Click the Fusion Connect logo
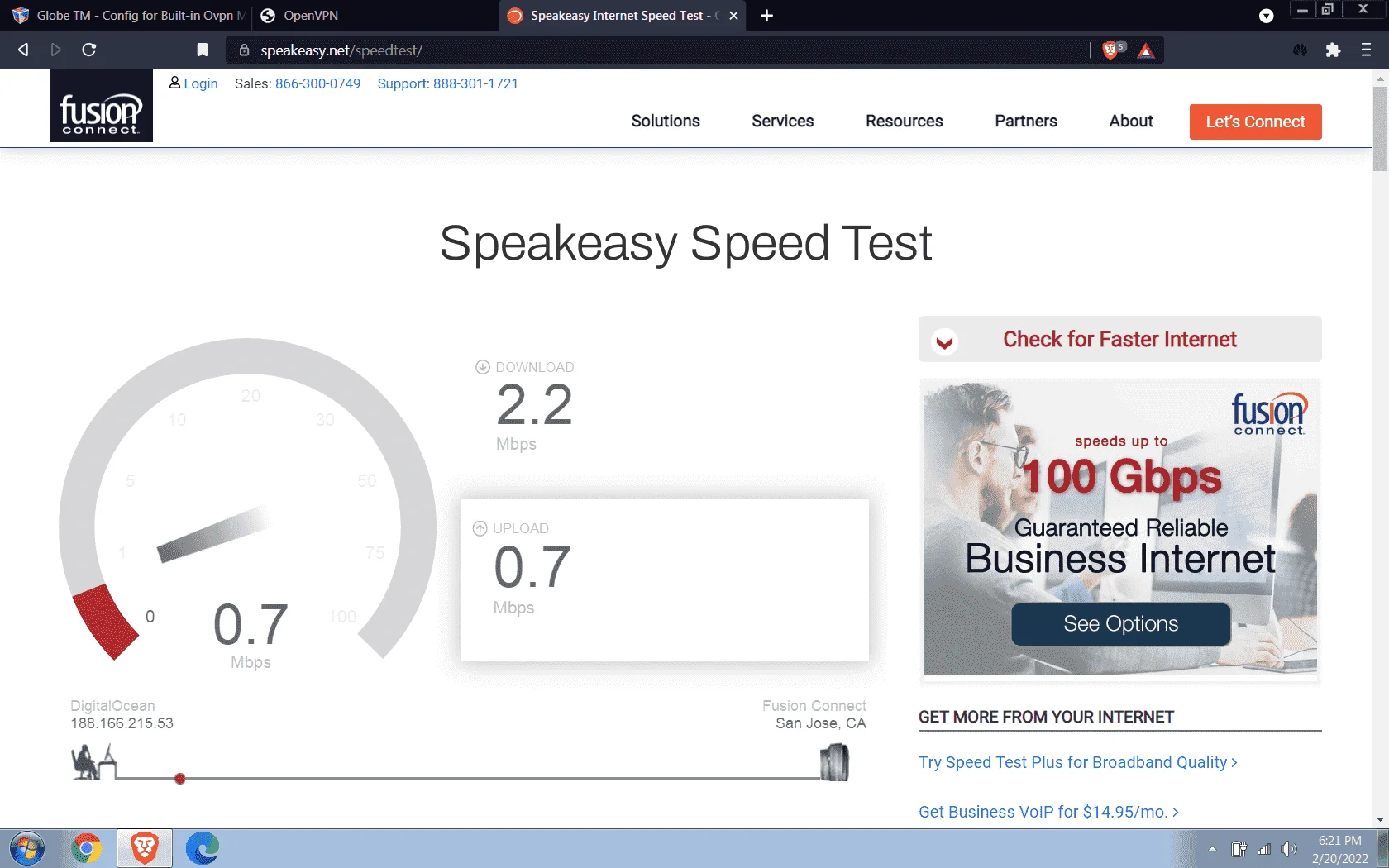1389x868 pixels. 101,106
